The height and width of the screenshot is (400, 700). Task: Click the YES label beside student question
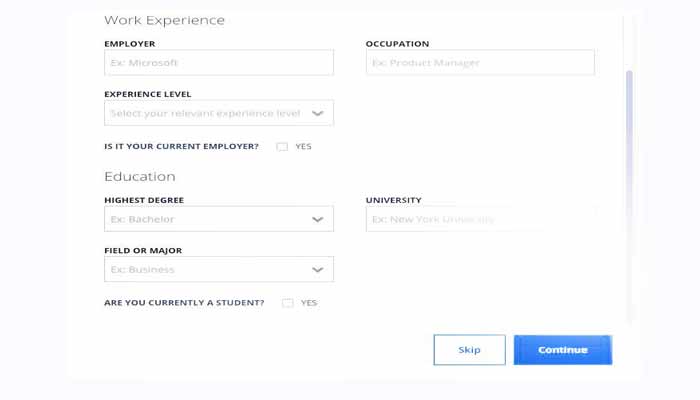[309, 303]
